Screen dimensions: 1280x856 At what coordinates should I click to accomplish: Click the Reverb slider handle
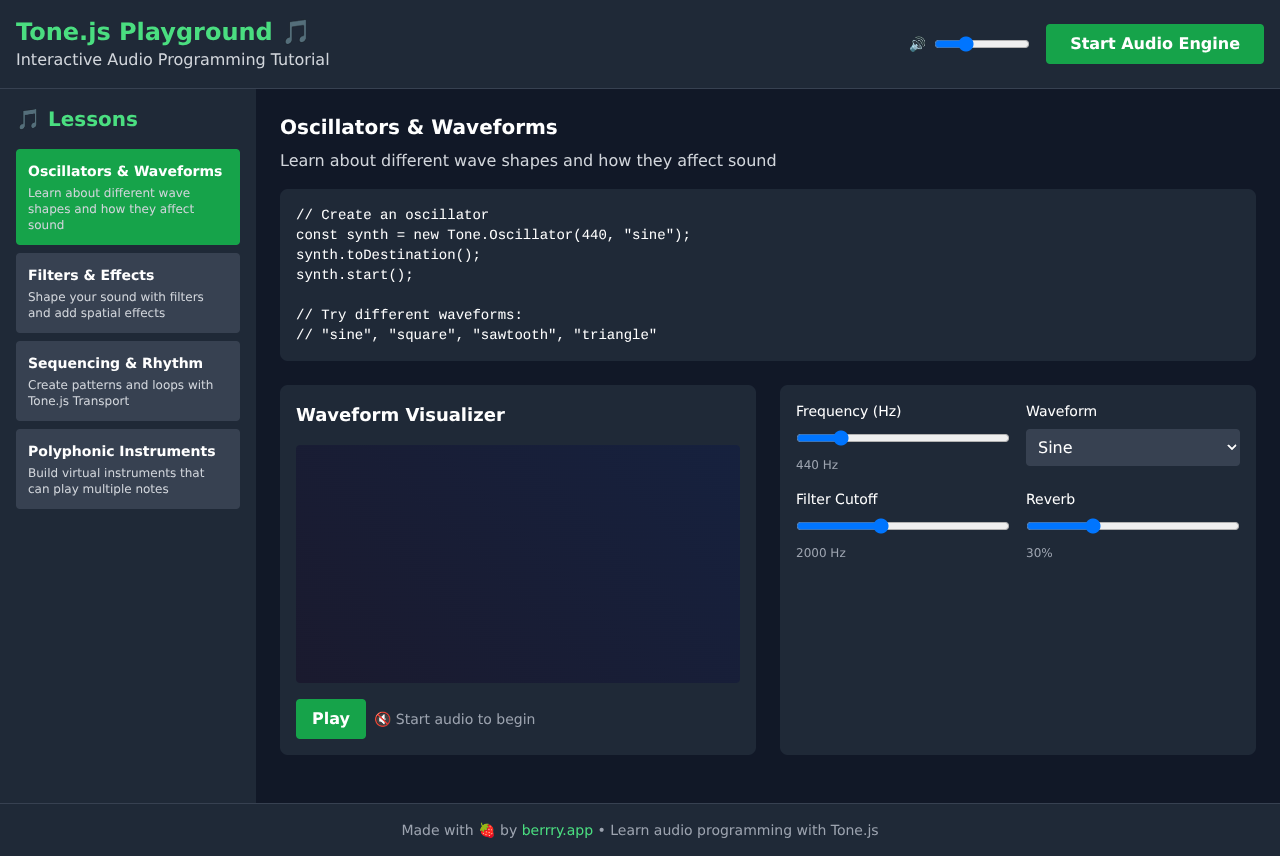point(1093,526)
